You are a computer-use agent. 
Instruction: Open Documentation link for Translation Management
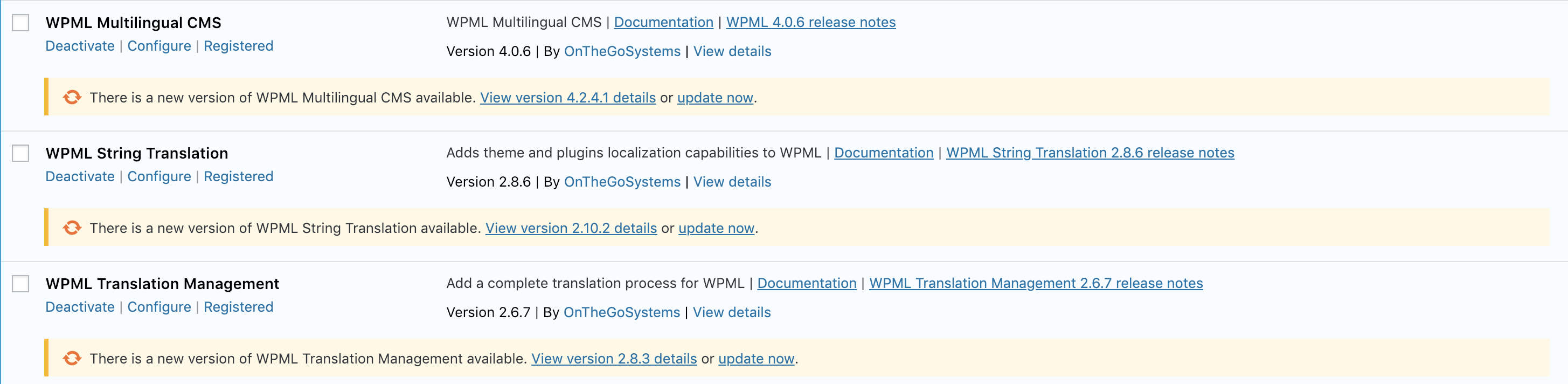(807, 283)
